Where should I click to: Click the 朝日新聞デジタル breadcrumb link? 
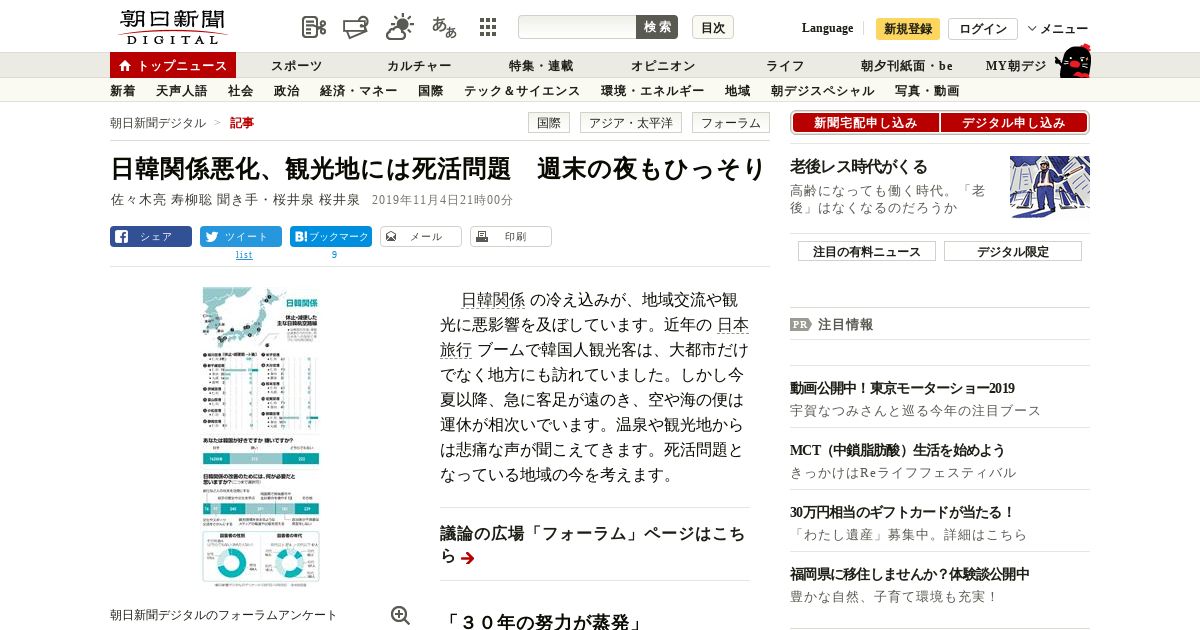click(x=158, y=123)
